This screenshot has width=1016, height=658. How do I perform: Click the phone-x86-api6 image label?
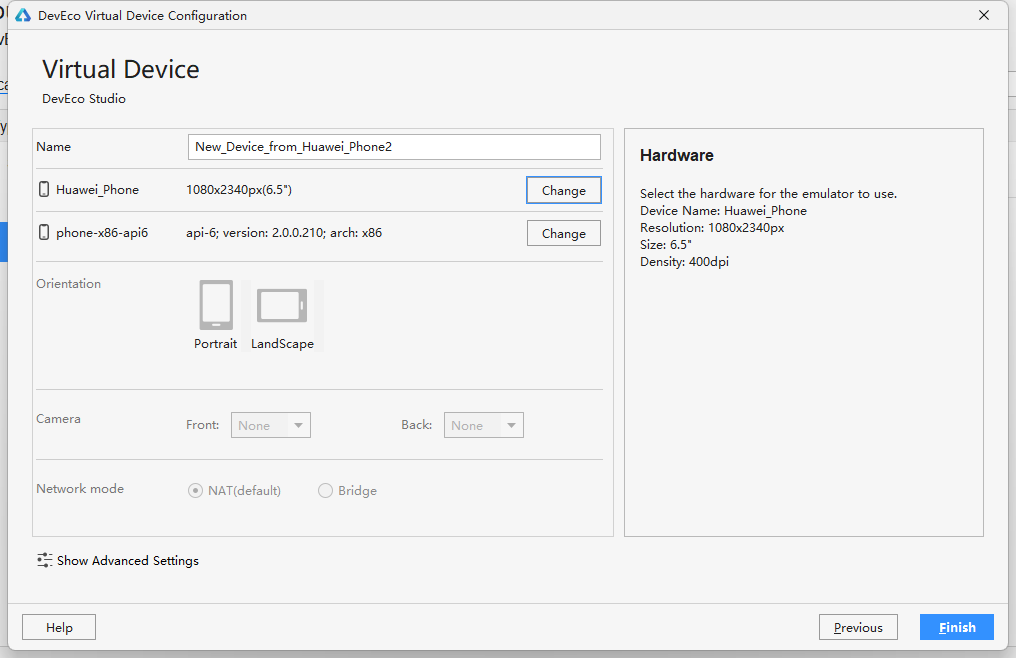pyautogui.click(x=102, y=233)
